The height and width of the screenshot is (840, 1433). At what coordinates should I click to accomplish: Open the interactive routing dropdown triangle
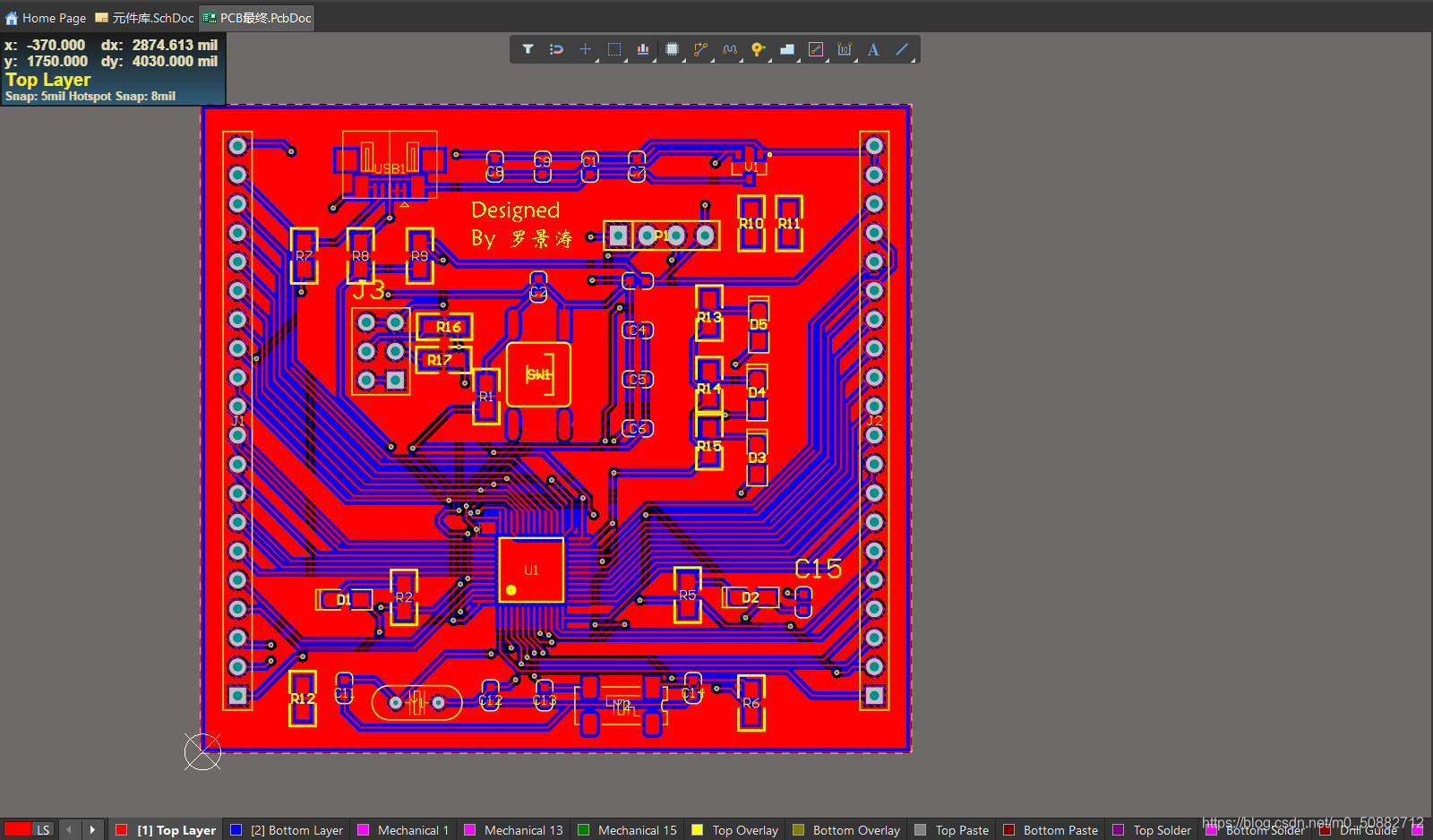pos(712,60)
